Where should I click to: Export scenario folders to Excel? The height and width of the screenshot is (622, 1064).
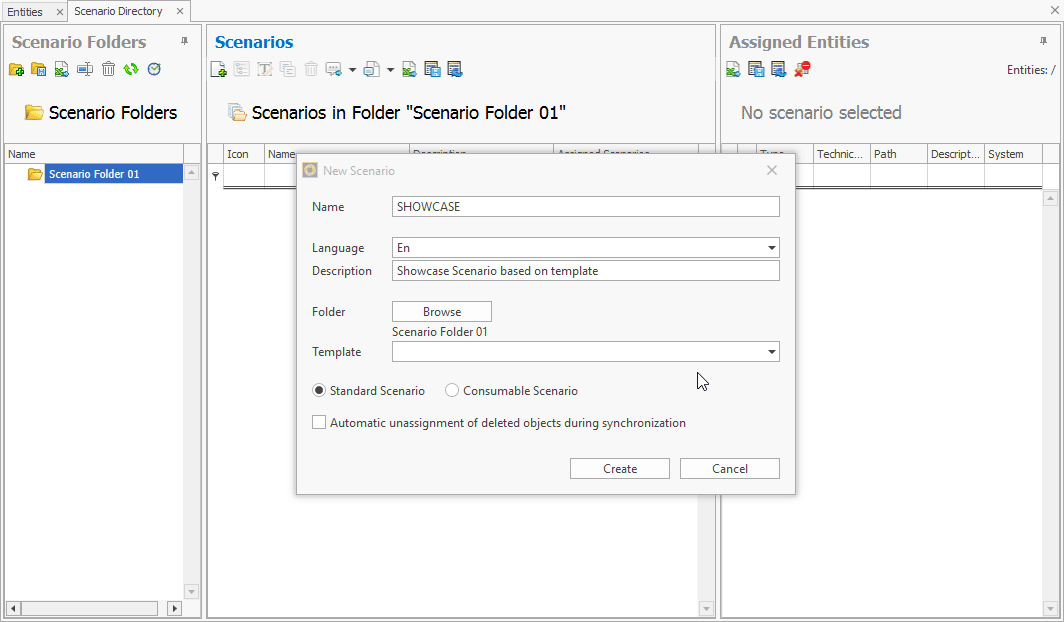pyautogui.click(x=62, y=70)
